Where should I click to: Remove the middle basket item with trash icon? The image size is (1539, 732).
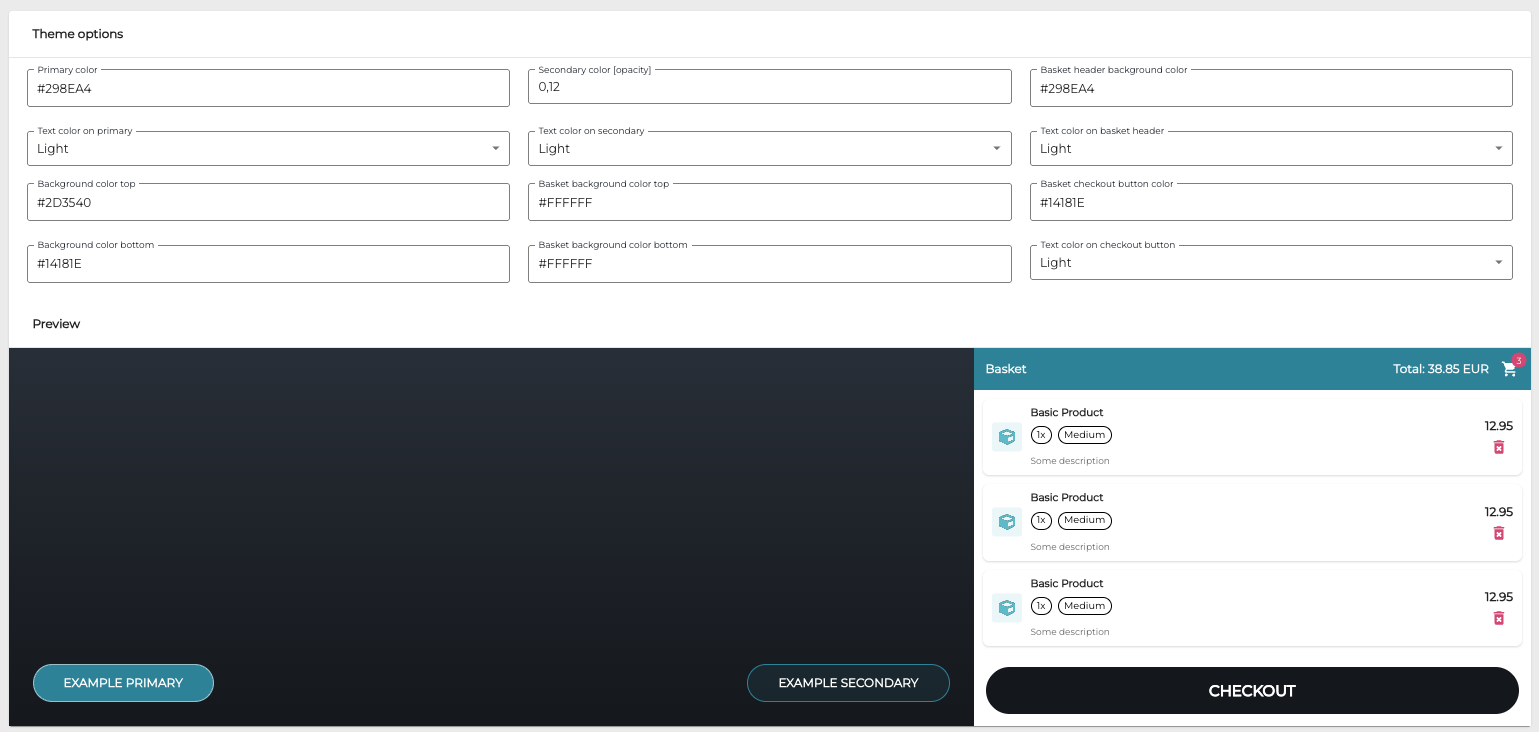[x=1498, y=533]
